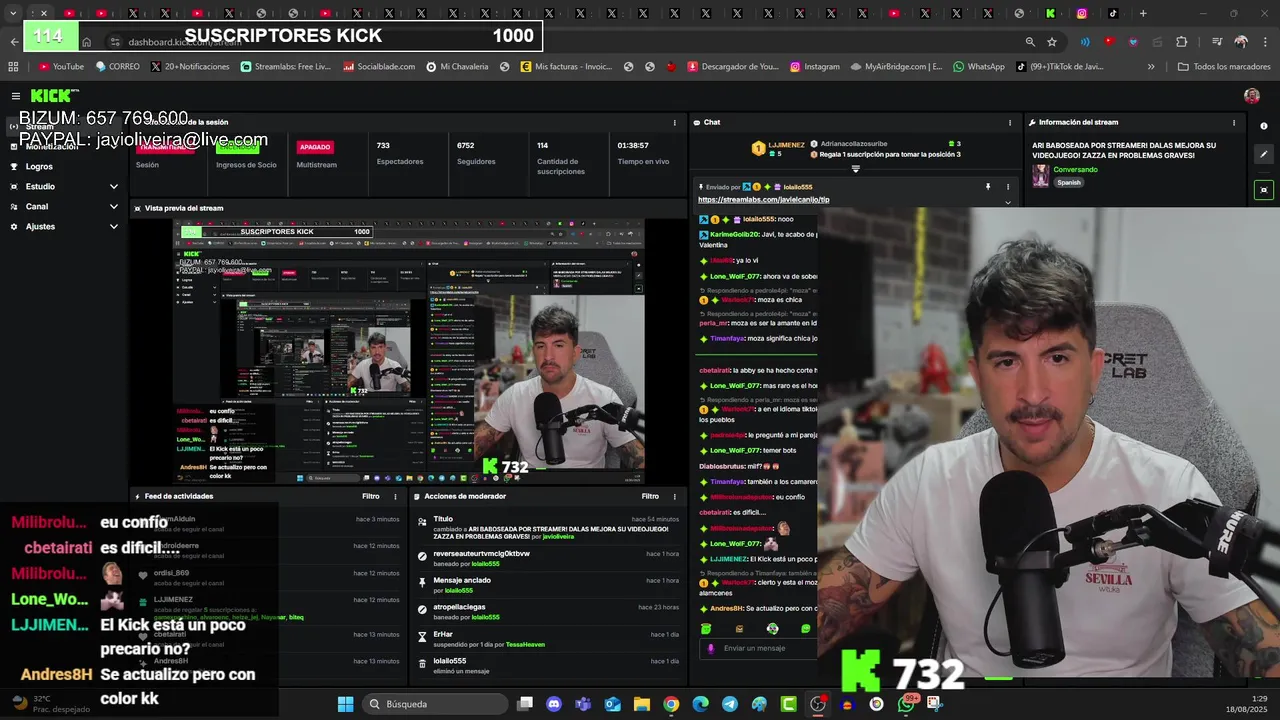
Task: Click ErHar in moderator actions list
Action: tap(443, 634)
